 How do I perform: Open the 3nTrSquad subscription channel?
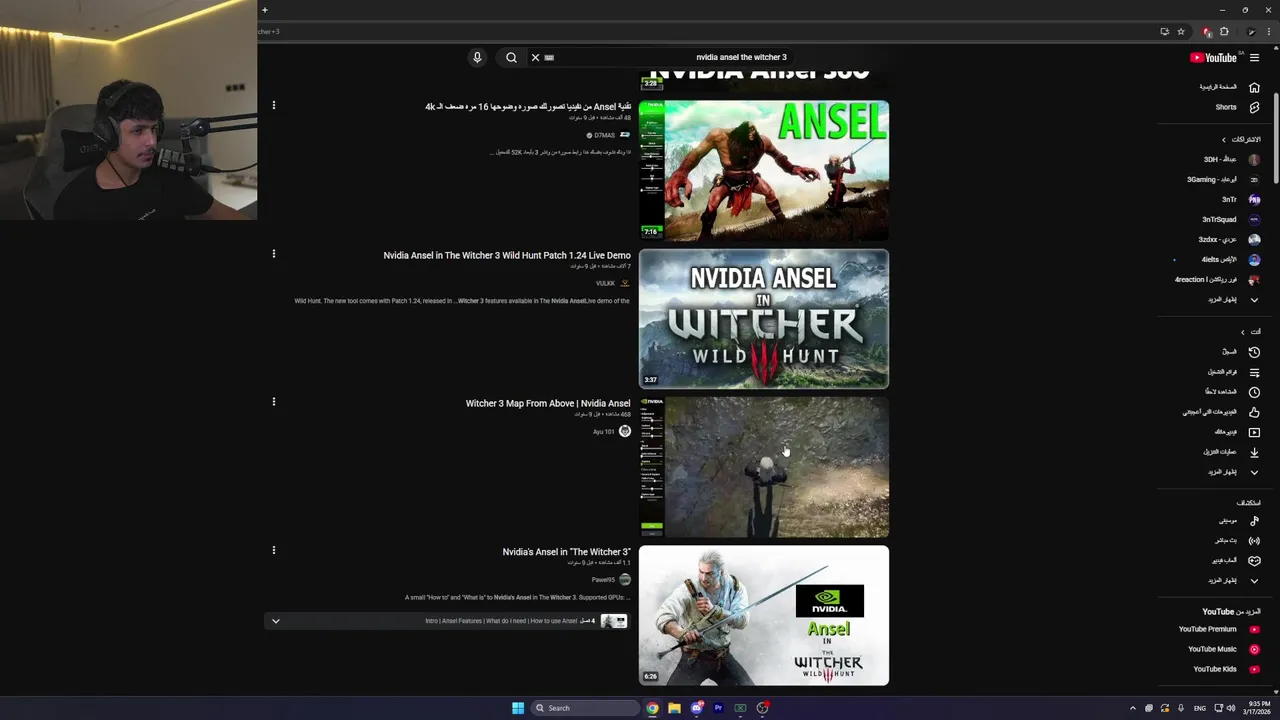tap(1231, 219)
